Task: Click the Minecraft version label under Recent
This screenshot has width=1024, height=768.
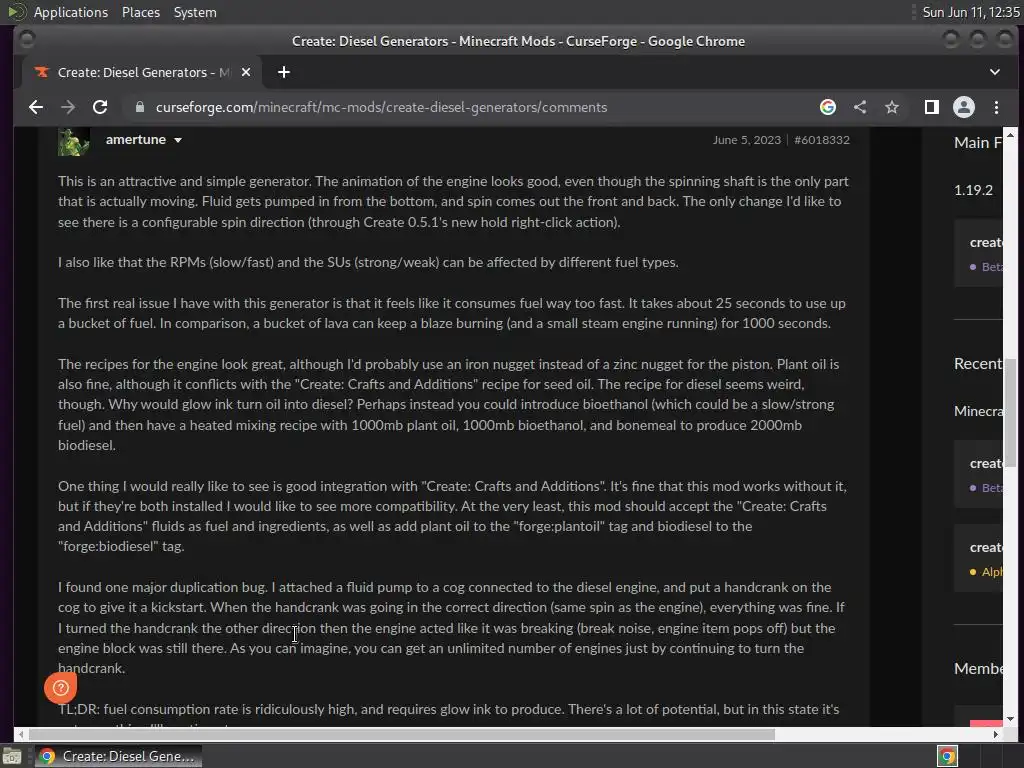Action: click(978, 411)
